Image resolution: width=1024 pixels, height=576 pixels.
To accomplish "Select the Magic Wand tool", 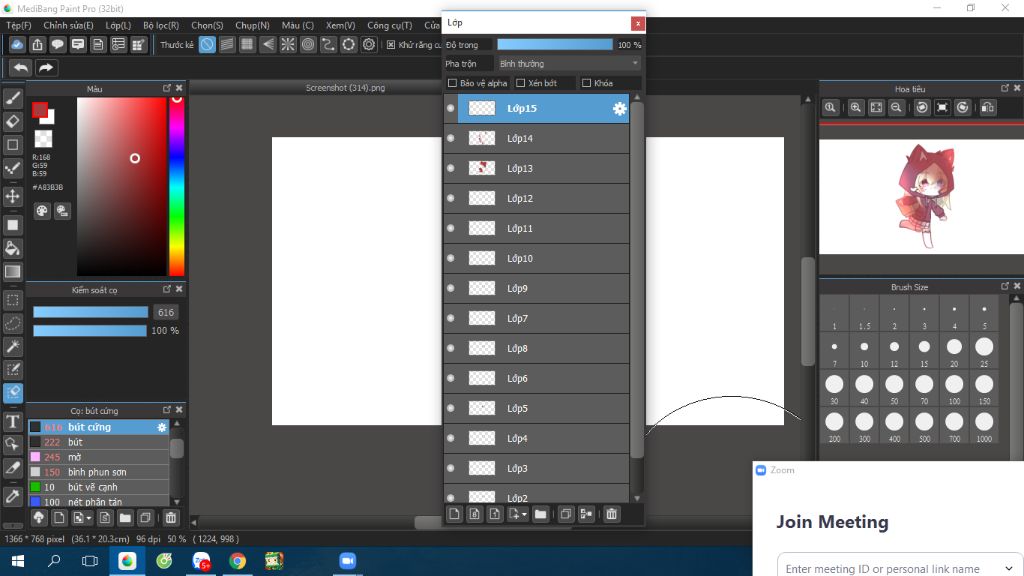I will pyautogui.click(x=12, y=346).
